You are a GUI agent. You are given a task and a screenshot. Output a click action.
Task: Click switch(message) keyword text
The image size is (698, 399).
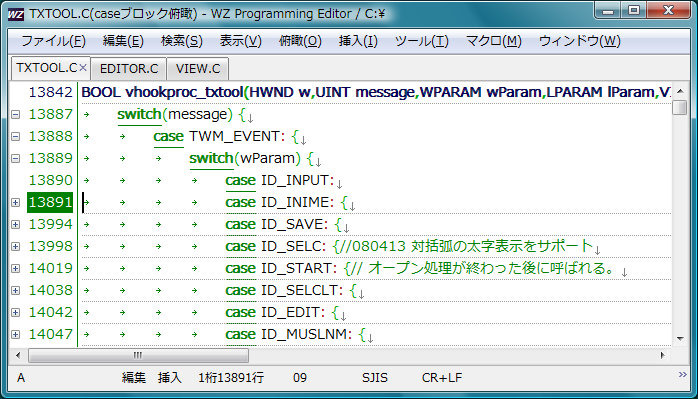tap(174, 114)
